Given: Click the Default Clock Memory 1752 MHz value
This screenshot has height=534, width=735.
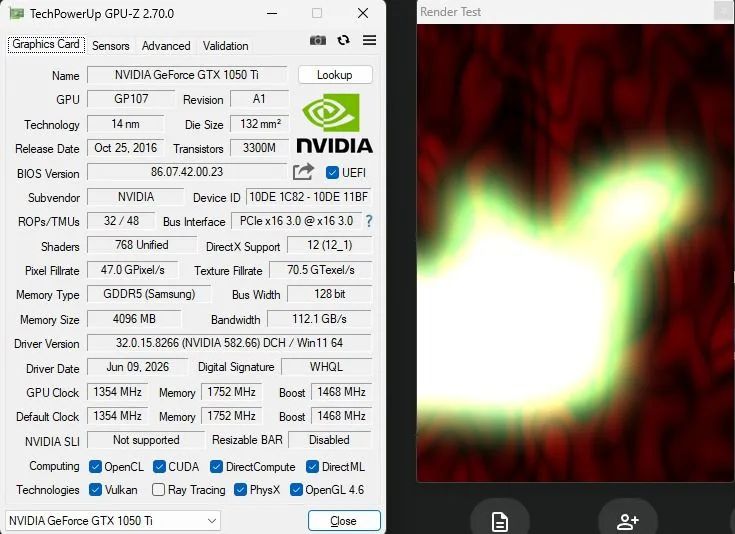Looking at the screenshot, I should coord(231,416).
